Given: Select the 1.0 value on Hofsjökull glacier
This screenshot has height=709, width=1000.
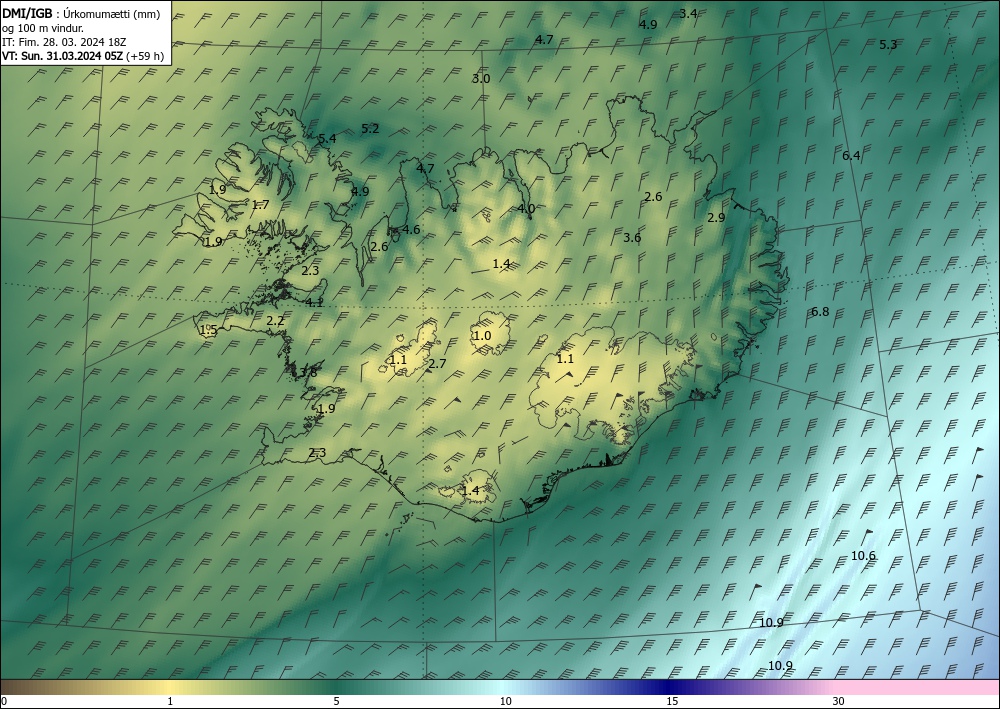Looking at the screenshot, I should tap(482, 336).
